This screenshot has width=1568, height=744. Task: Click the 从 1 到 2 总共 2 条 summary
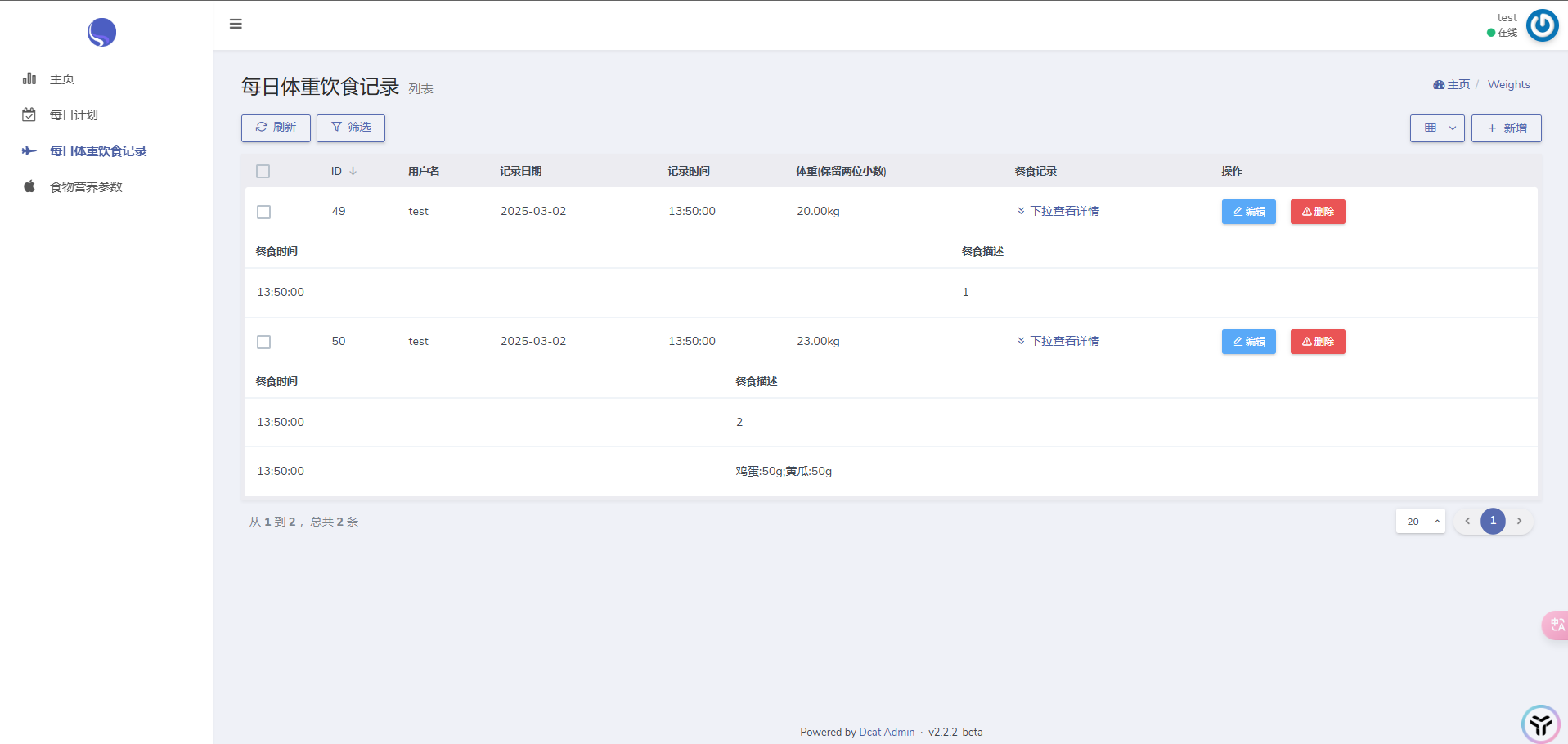(x=303, y=522)
